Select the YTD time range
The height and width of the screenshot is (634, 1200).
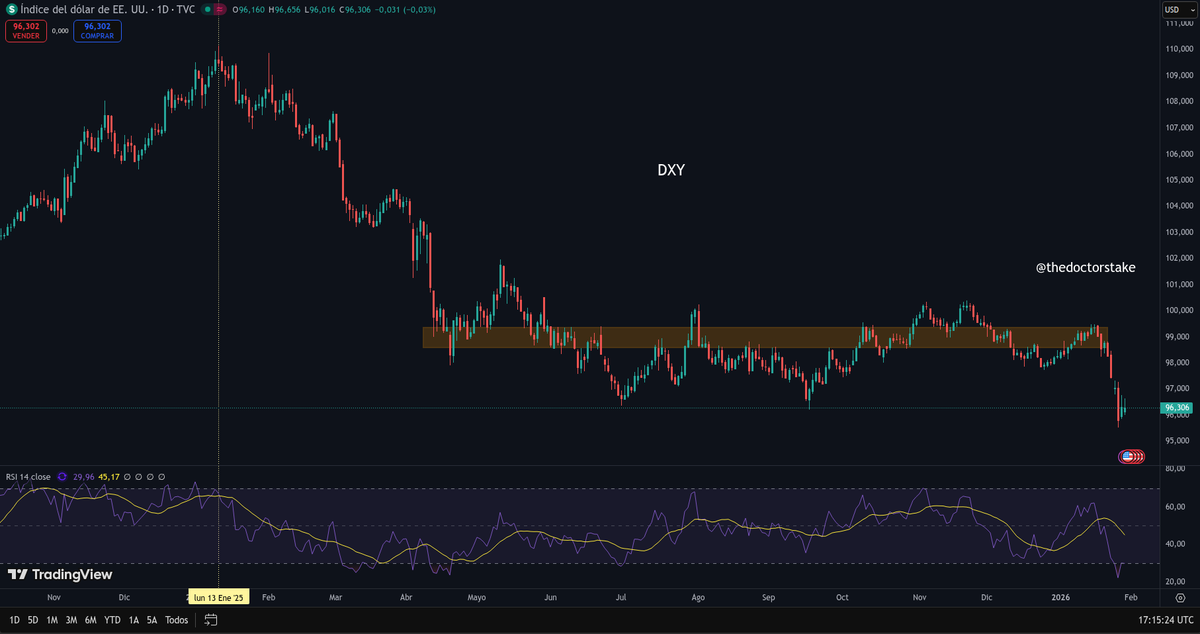pos(111,620)
